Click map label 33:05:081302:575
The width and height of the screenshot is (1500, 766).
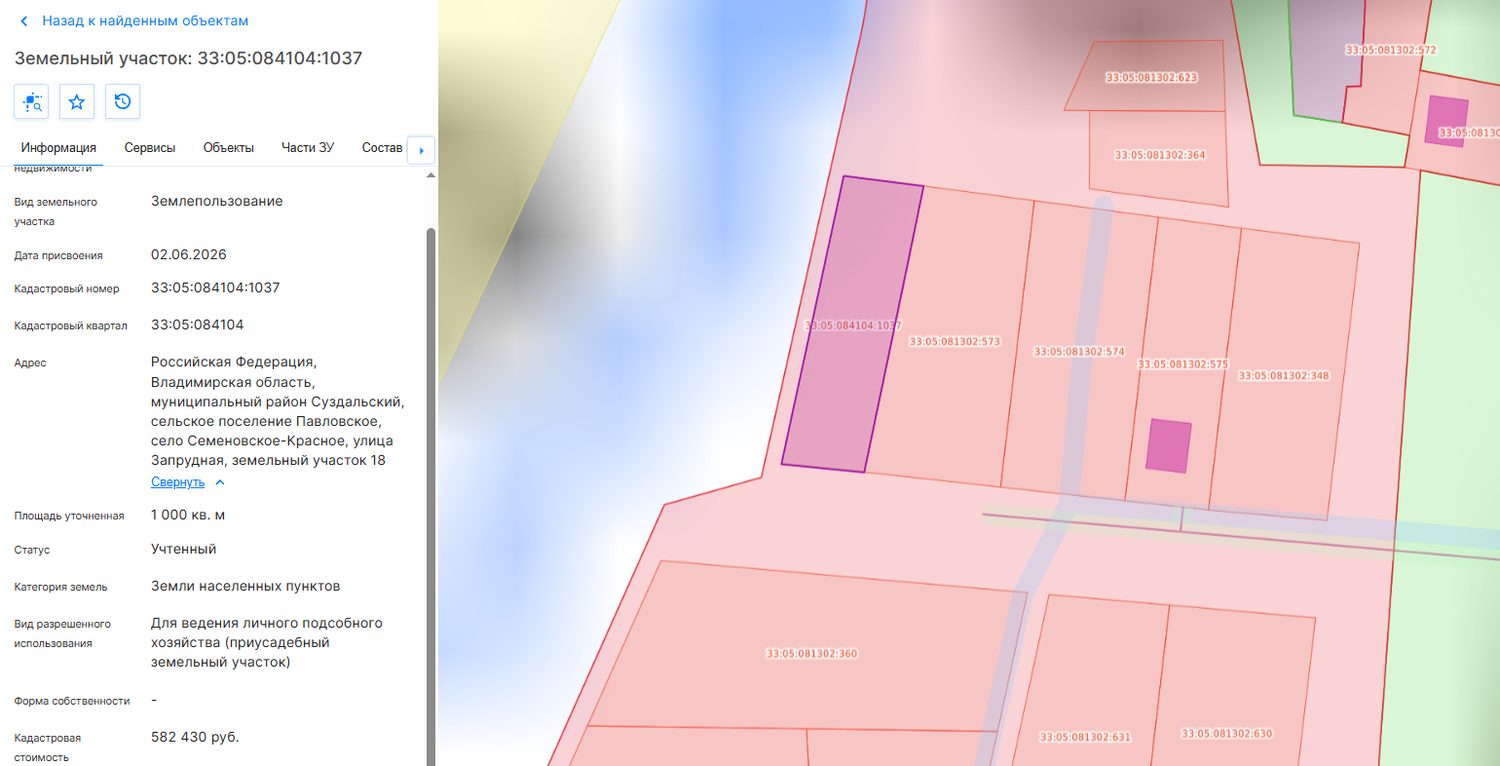pyautogui.click(x=1182, y=365)
